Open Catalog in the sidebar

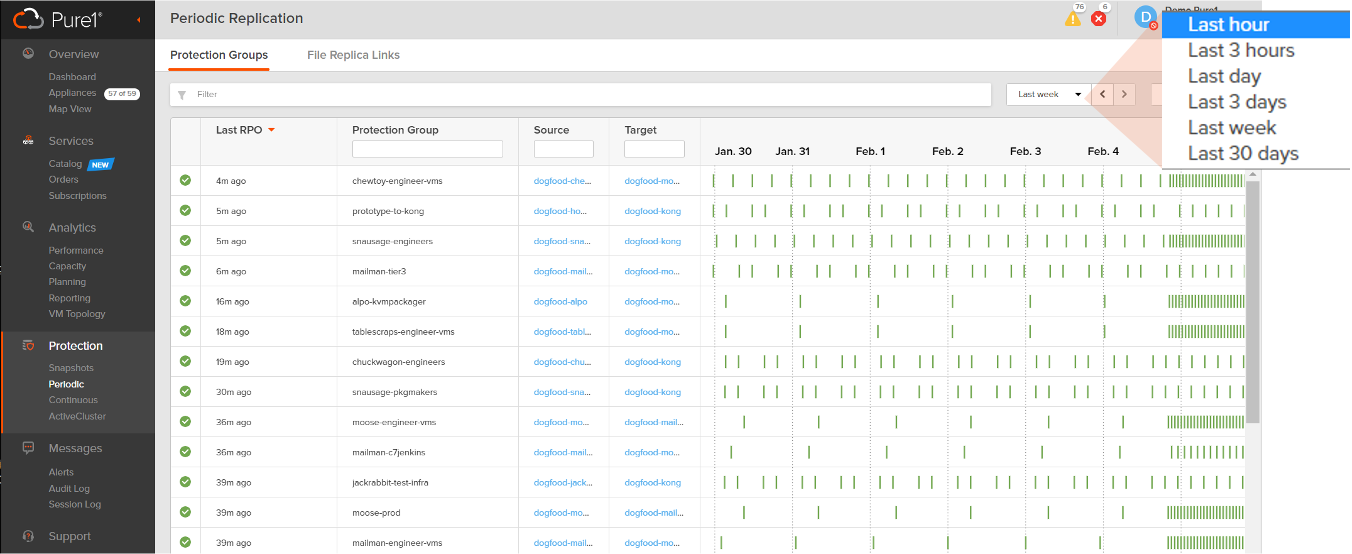pyautogui.click(x=65, y=164)
